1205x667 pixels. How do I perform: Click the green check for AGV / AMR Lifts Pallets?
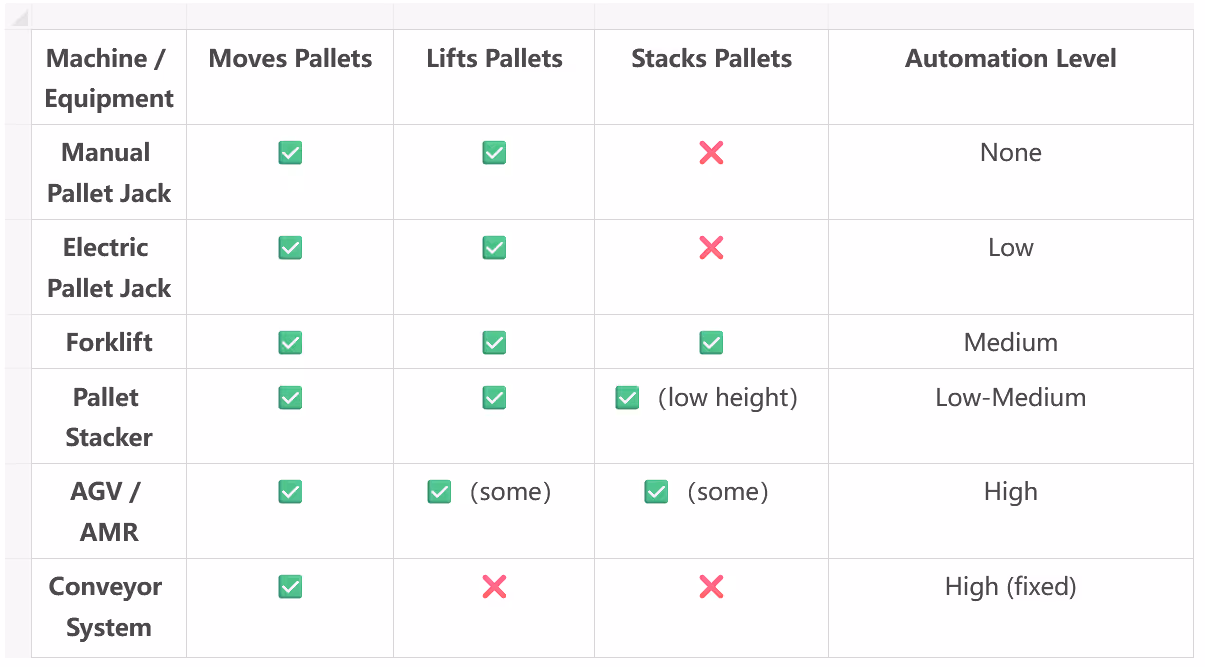(x=439, y=492)
